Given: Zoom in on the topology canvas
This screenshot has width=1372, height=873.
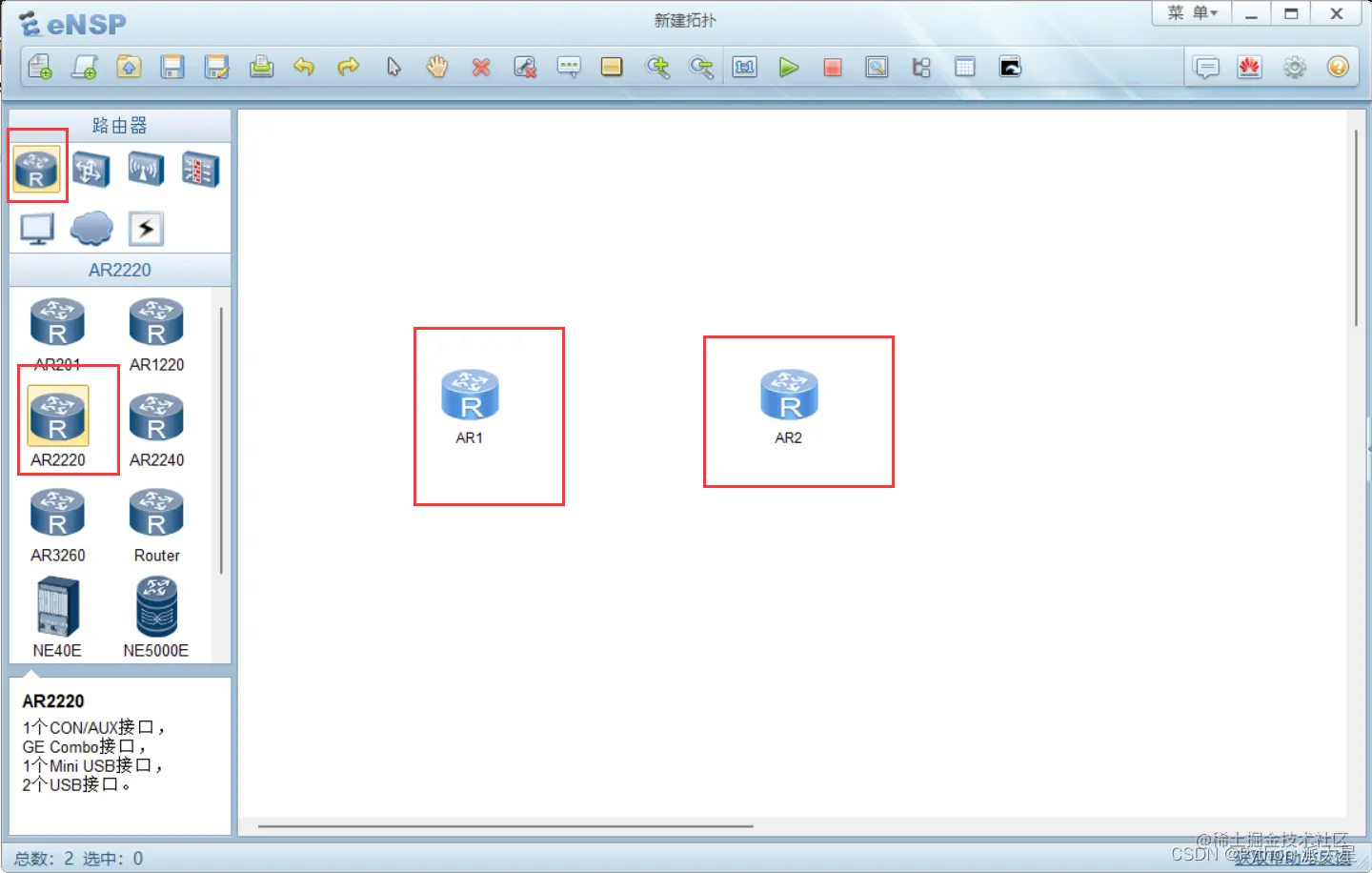Looking at the screenshot, I should (657, 67).
